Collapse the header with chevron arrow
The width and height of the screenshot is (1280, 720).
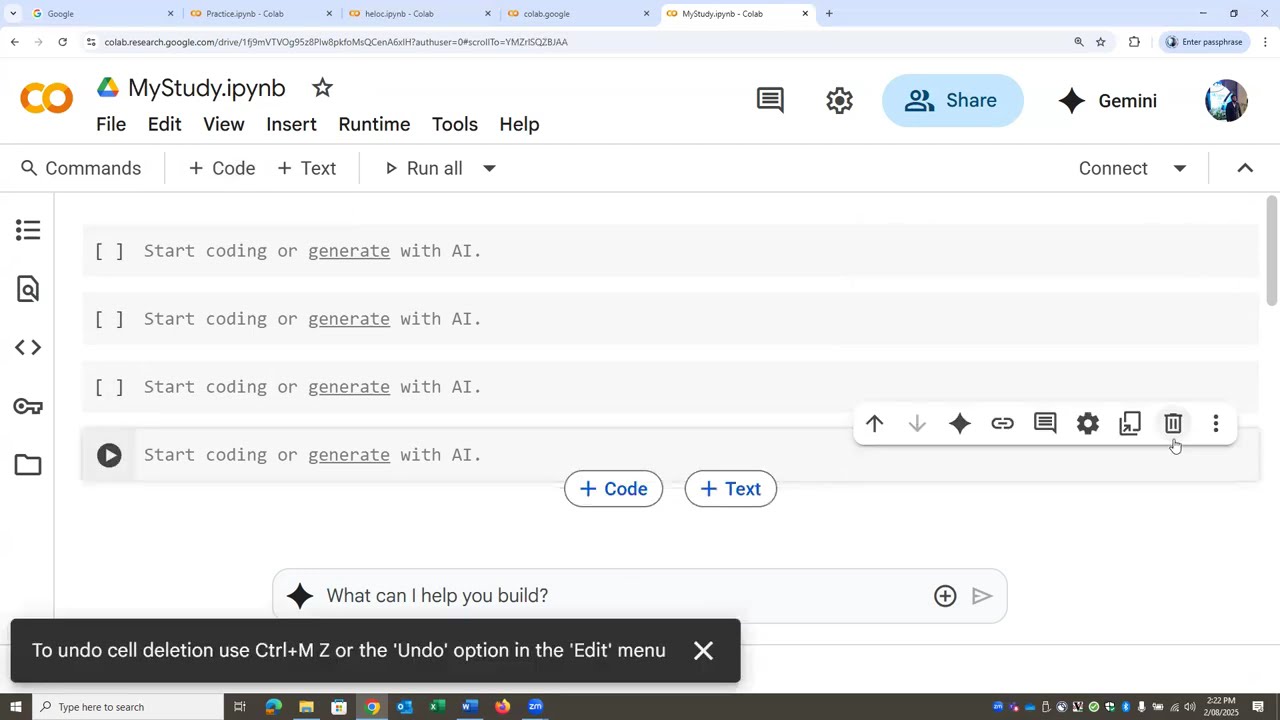1245,168
